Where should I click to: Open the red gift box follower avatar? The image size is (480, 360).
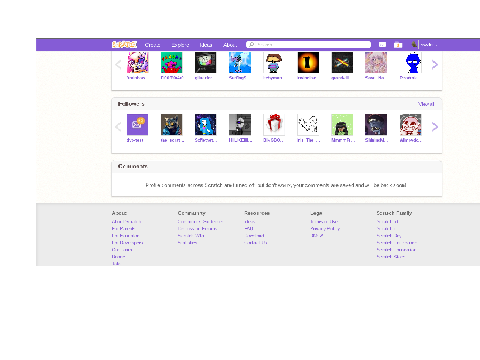point(274,125)
